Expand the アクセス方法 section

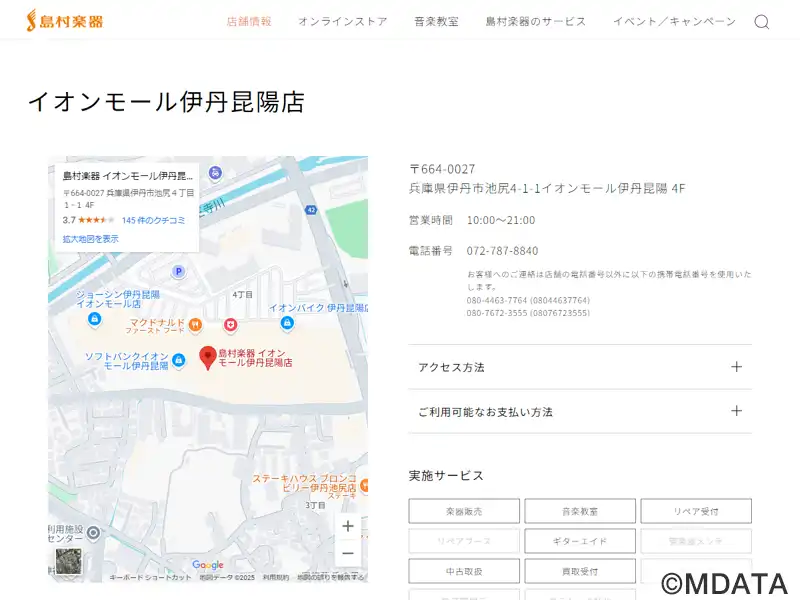point(580,367)
